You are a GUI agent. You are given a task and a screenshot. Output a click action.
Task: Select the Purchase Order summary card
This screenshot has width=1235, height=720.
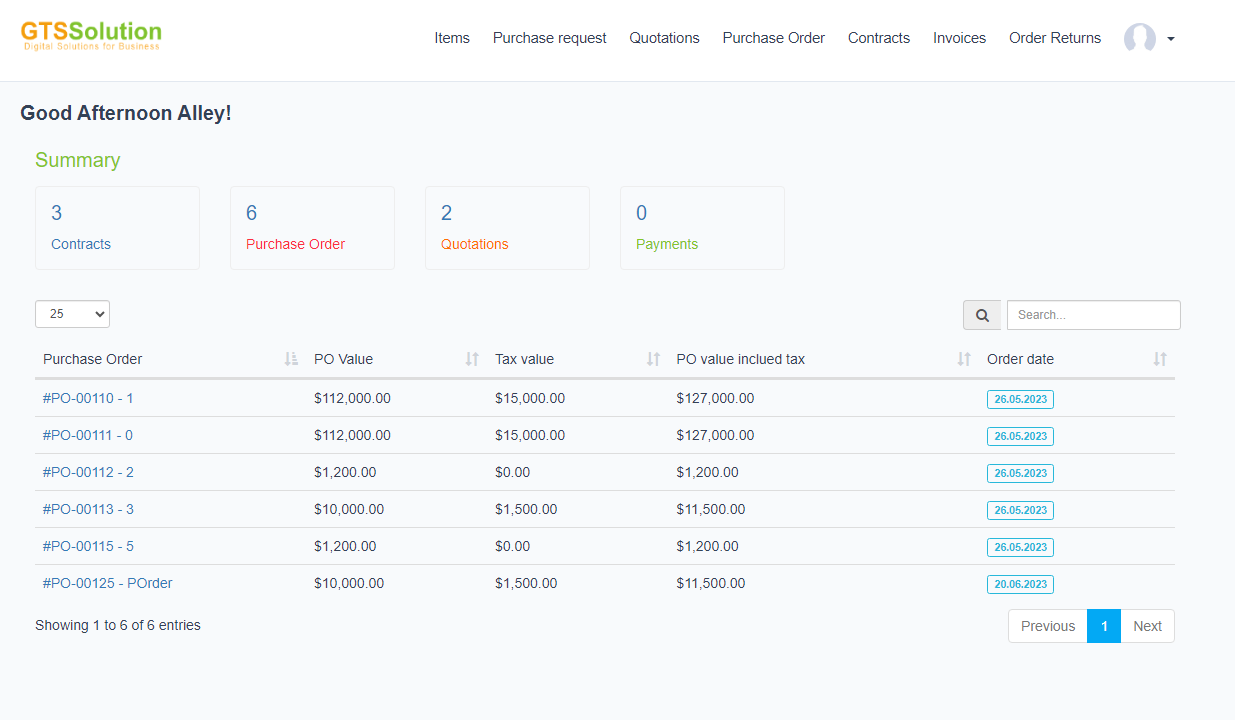click(x=312, y=228)
